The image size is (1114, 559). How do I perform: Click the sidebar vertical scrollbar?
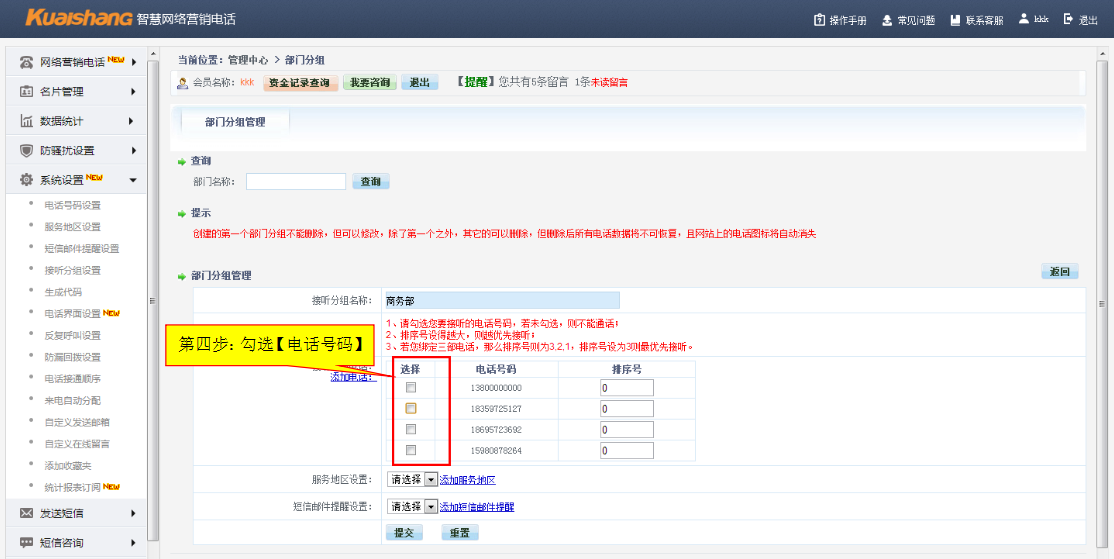pyautogui.click(x=152, y=300)
